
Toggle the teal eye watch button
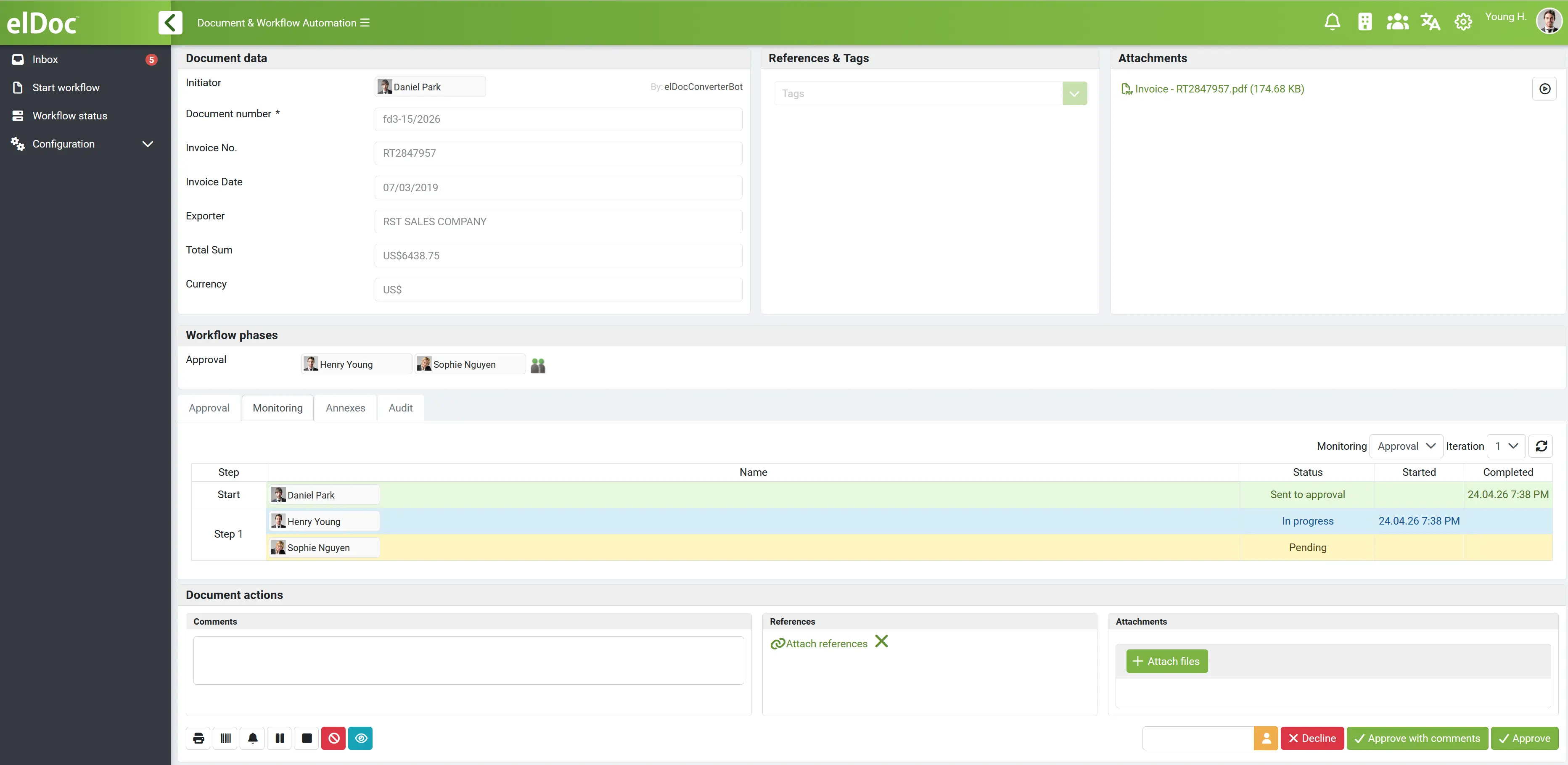tap(360, 738)
